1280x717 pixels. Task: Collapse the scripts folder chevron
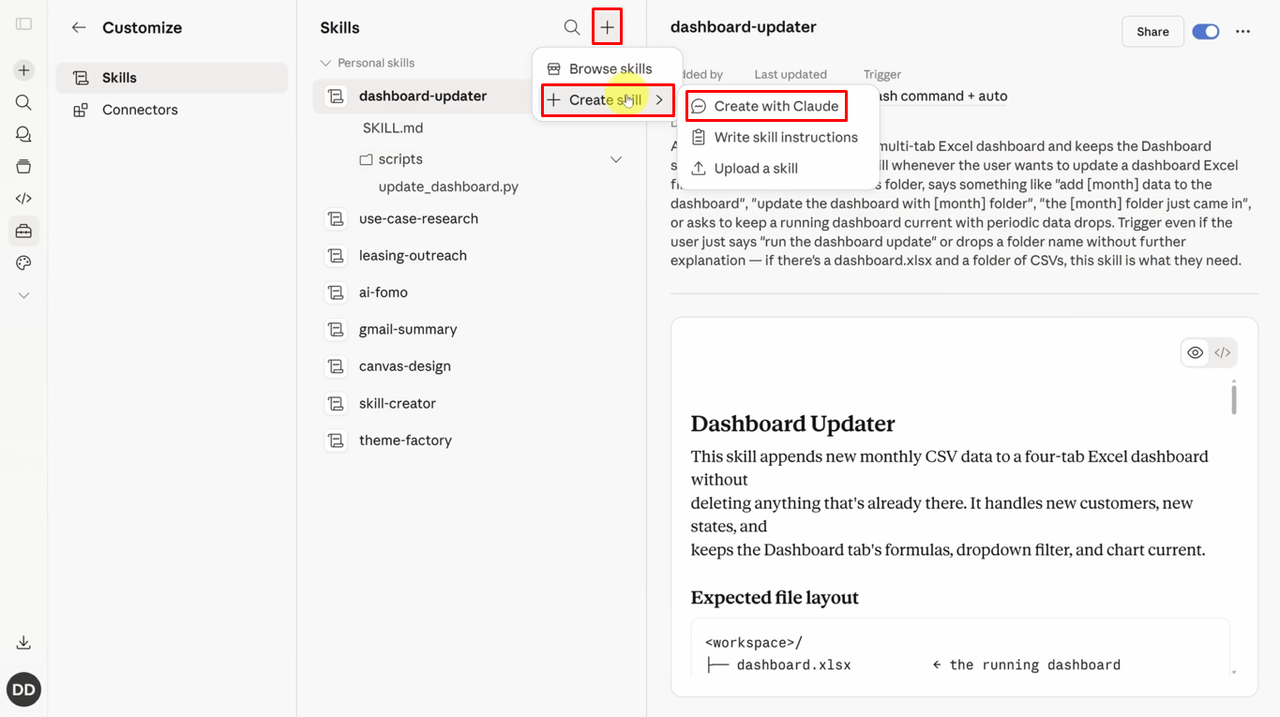[616, 160]
